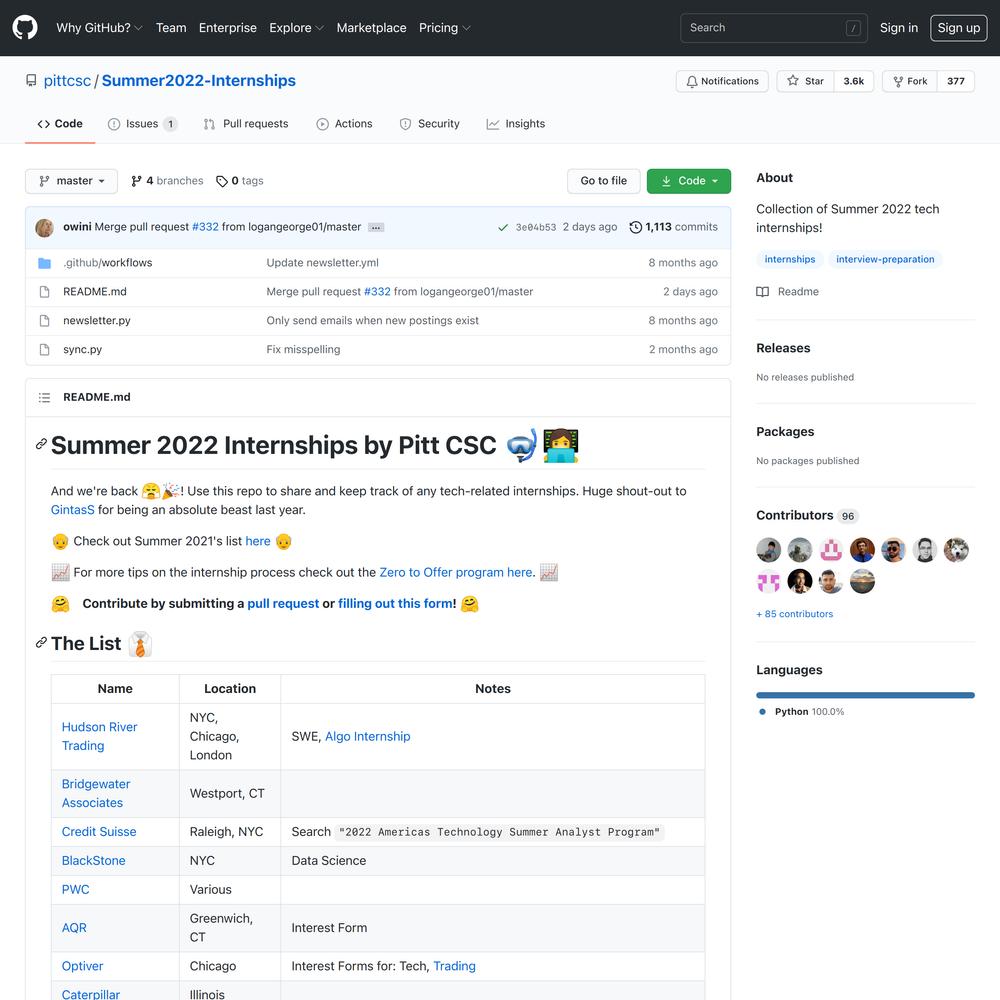Open the newsletter.py file name link
This screenshot has width=1000, height=1000.
pos(97,320)
